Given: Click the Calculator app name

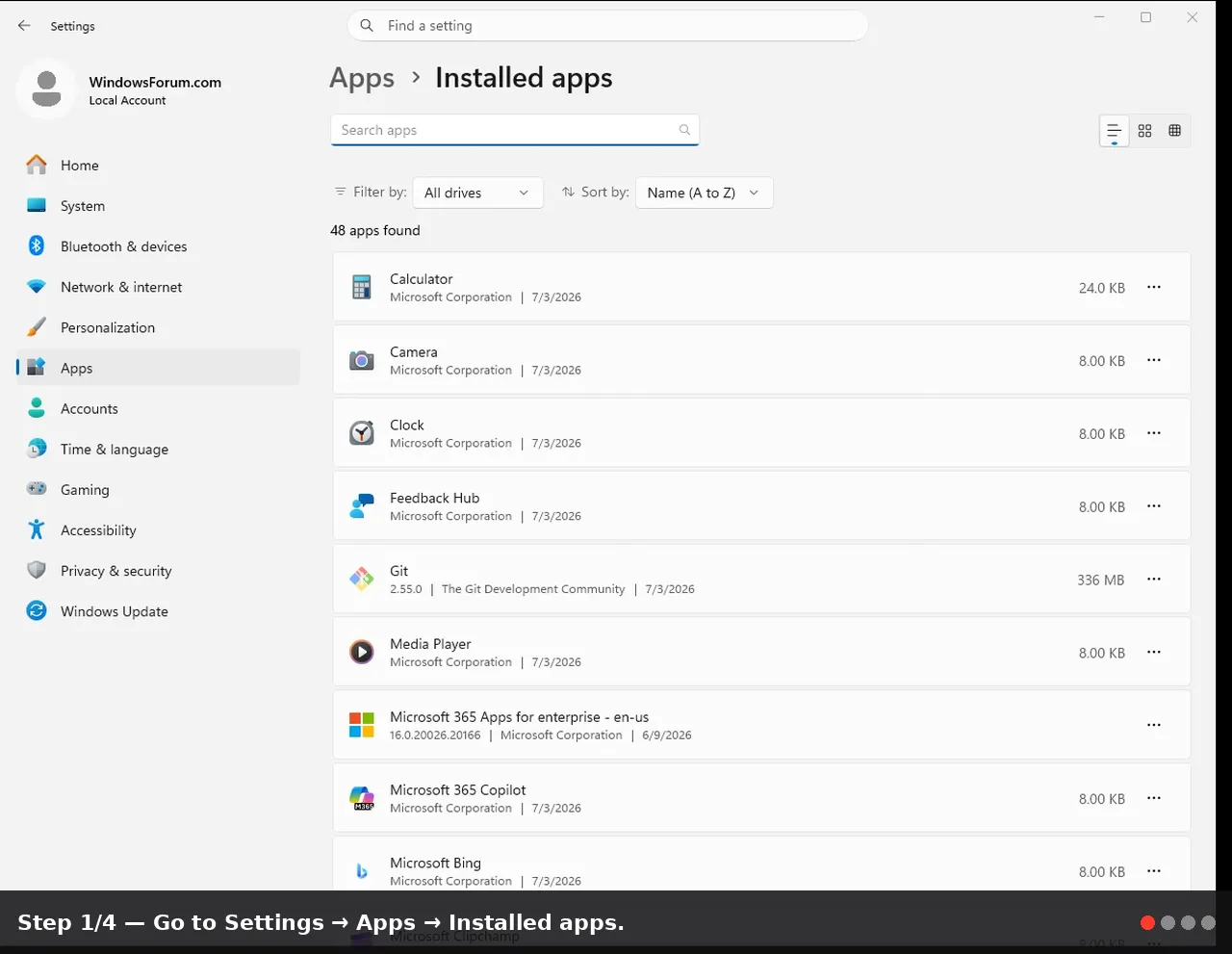Looking at the screenshot, I should tap(421, 279).
